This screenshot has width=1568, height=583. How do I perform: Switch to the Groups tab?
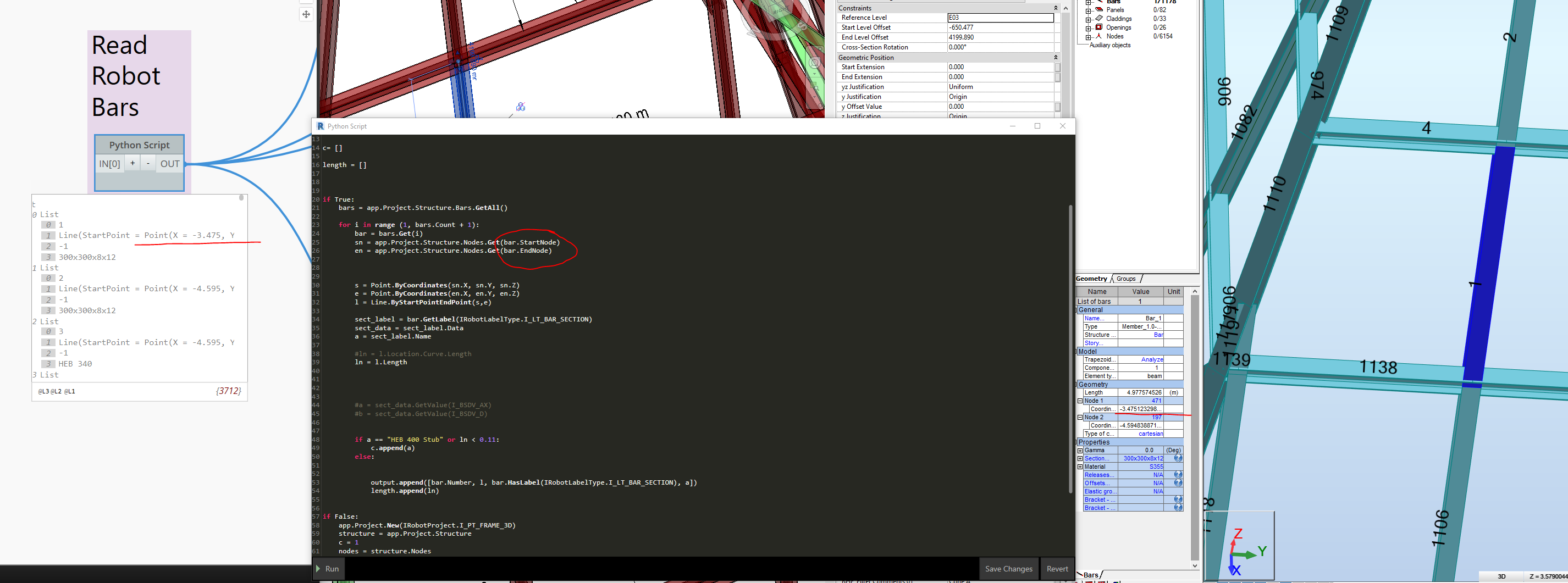1126,278
